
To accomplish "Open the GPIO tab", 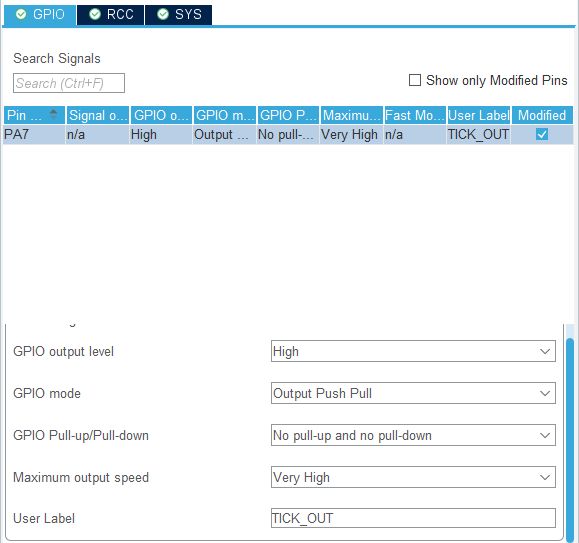I will click(40, 15).
